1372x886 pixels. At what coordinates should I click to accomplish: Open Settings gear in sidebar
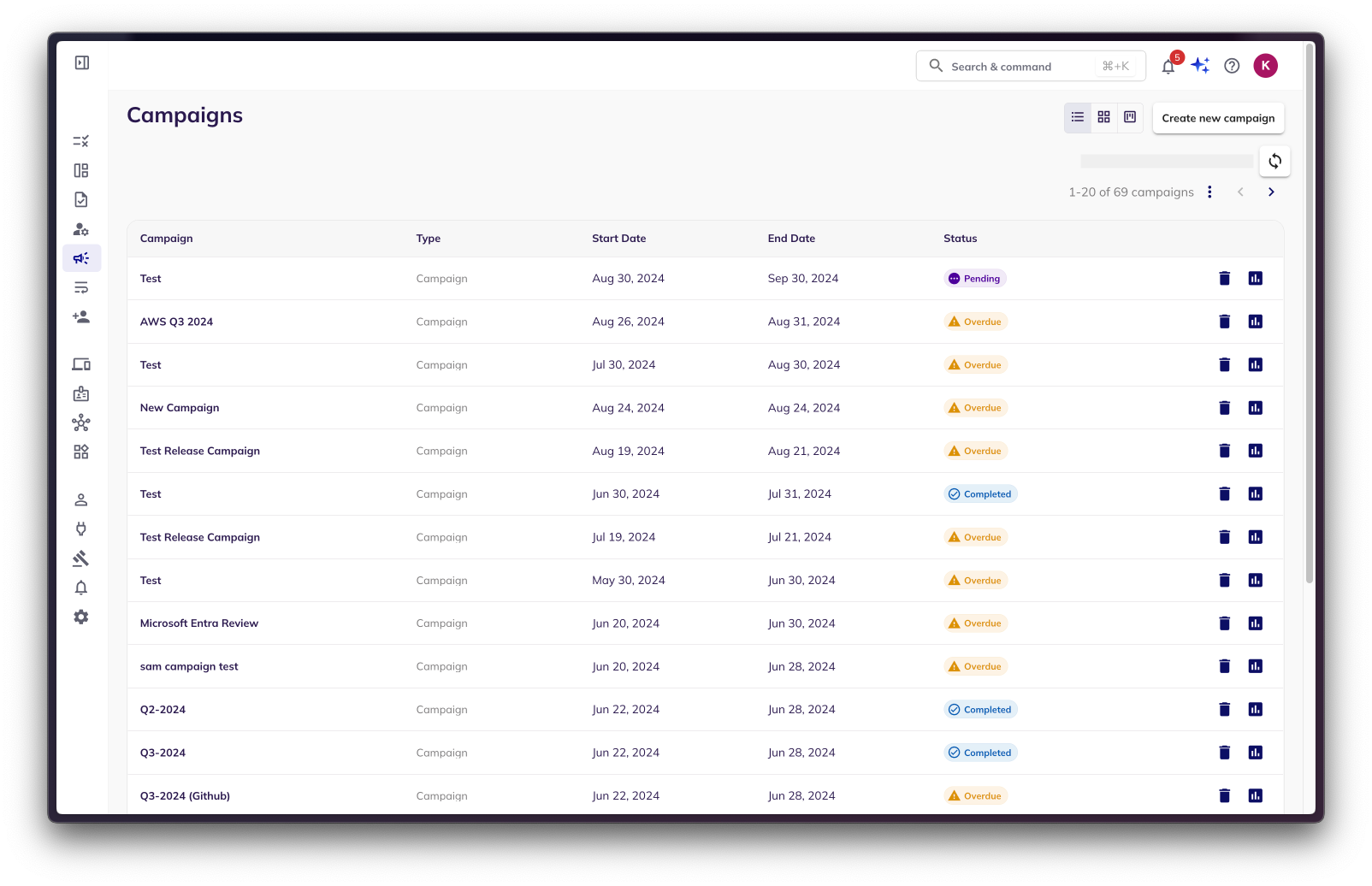coord(81,617)
